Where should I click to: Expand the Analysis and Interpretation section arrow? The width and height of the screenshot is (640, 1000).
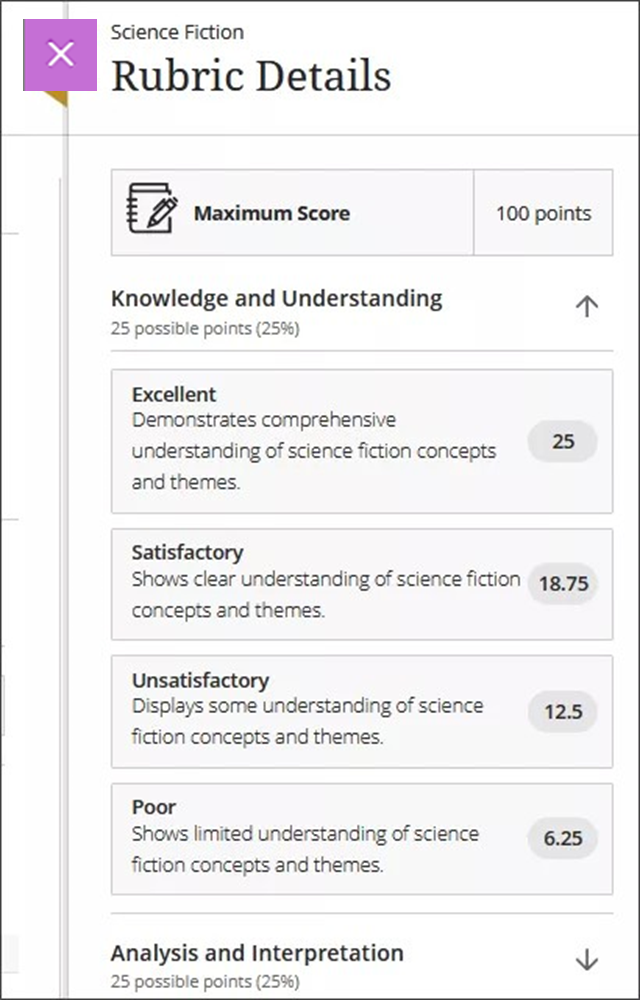pos(588,958)
